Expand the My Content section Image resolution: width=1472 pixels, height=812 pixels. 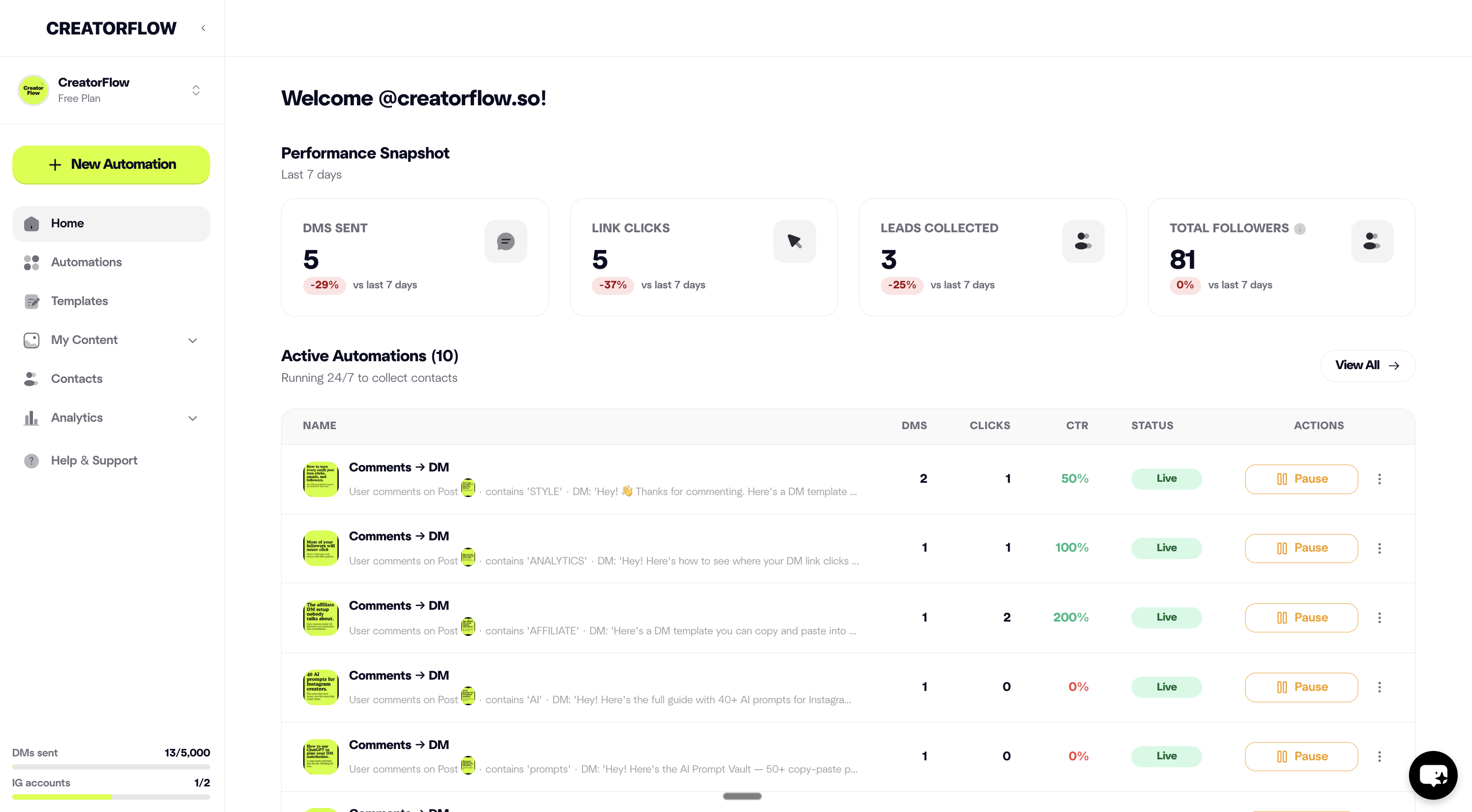click(192, 341)
